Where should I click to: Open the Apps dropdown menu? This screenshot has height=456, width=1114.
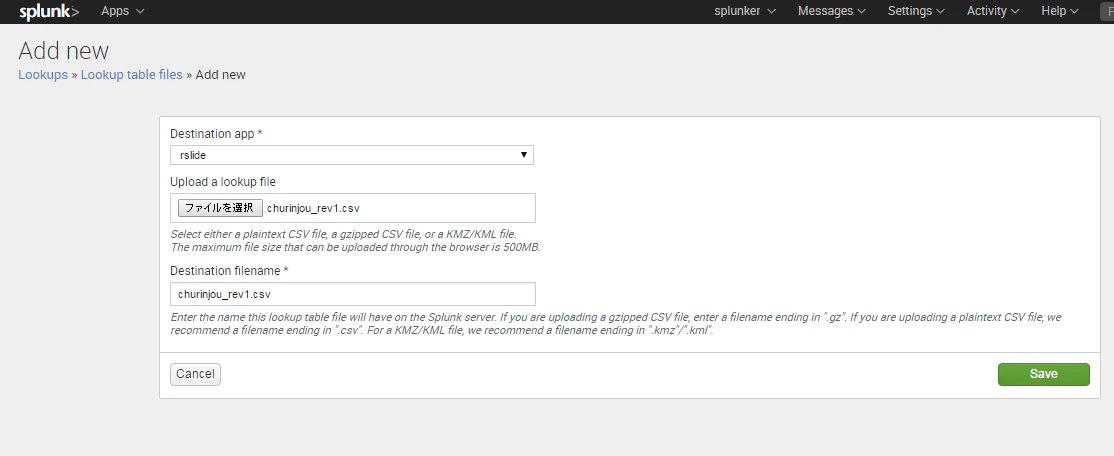click(122, 11)
